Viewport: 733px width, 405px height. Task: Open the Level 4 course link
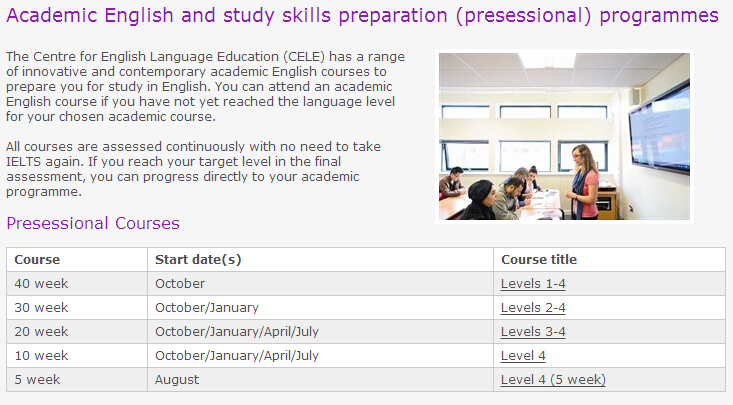[x=523, y=356]
